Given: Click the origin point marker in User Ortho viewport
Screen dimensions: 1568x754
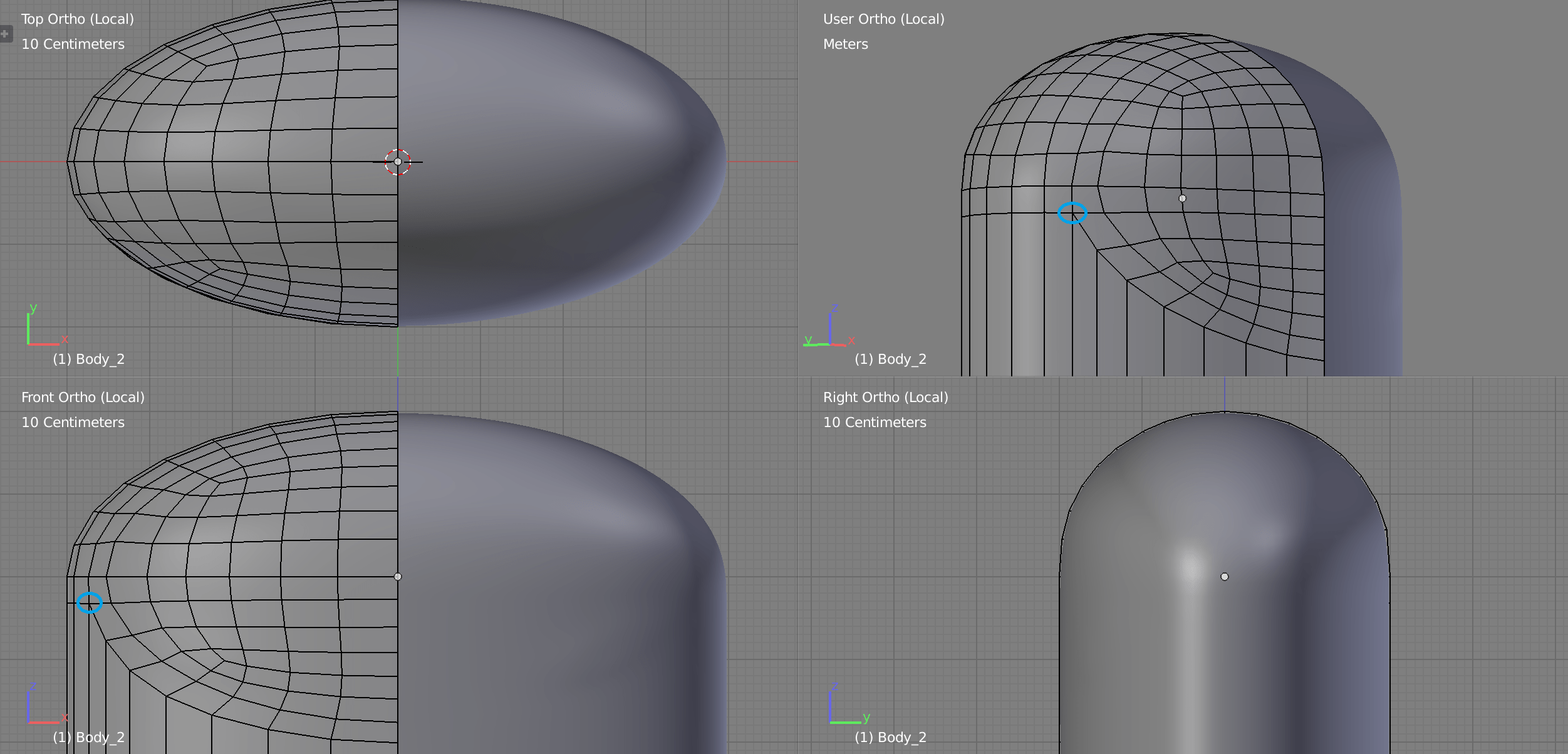Looking at the screenshot, I should coord(1183,199).
